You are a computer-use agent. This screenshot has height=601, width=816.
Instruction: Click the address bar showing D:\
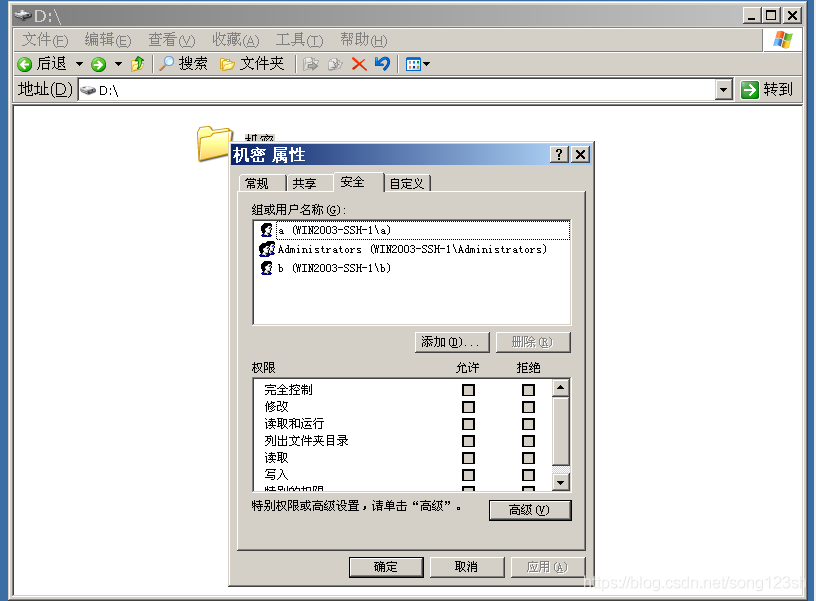pos(398,90)
